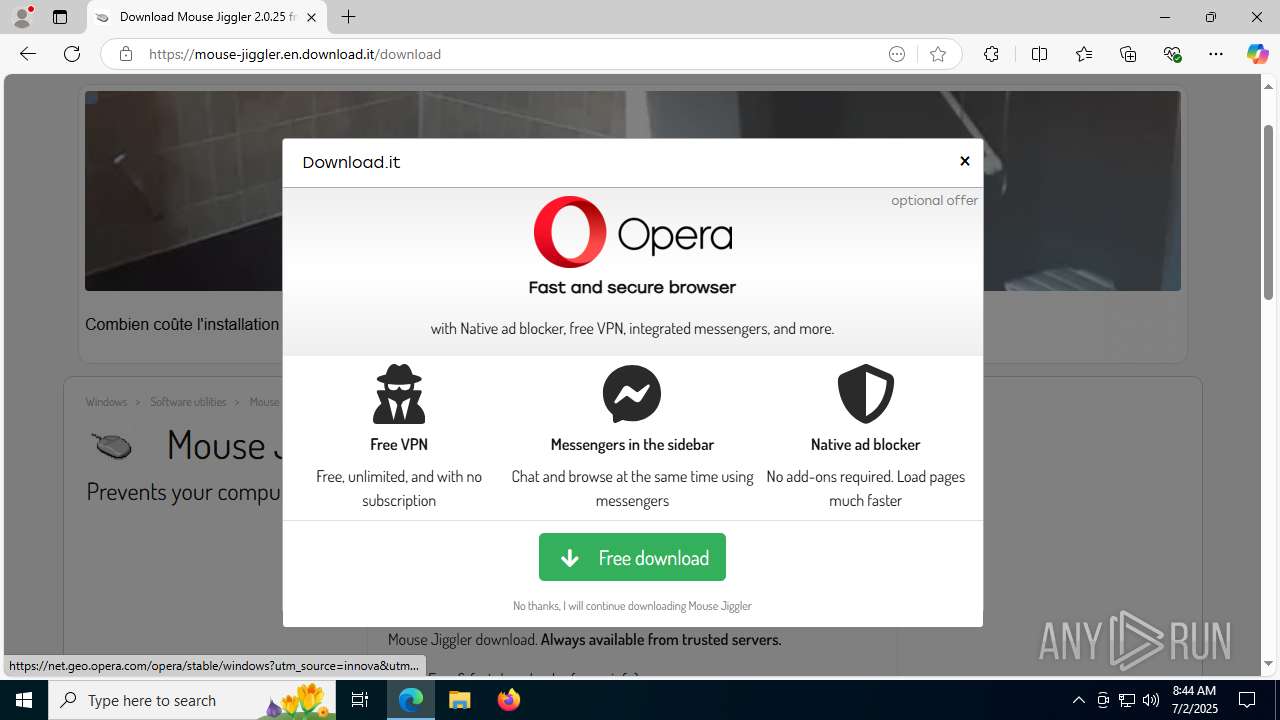Go back to previous page
This screenshot has width=1280, height=720.
28,54
